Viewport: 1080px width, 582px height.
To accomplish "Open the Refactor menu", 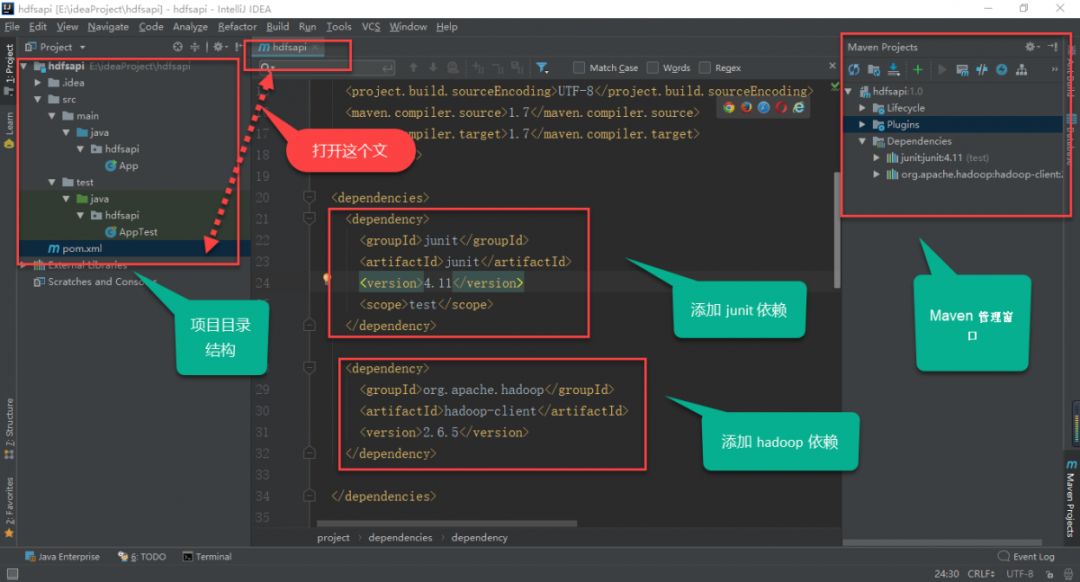I will 237,27.
